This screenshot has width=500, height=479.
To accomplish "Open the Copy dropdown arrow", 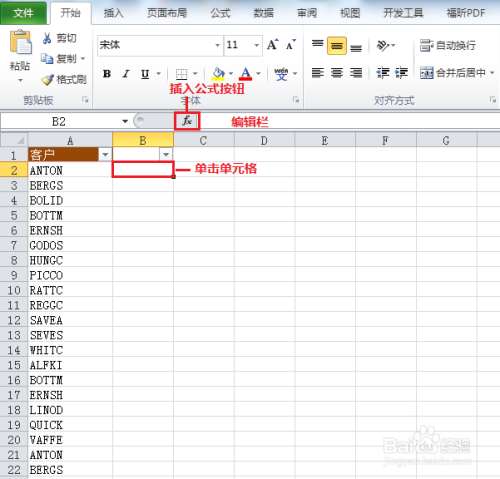I will click(83, 59).
